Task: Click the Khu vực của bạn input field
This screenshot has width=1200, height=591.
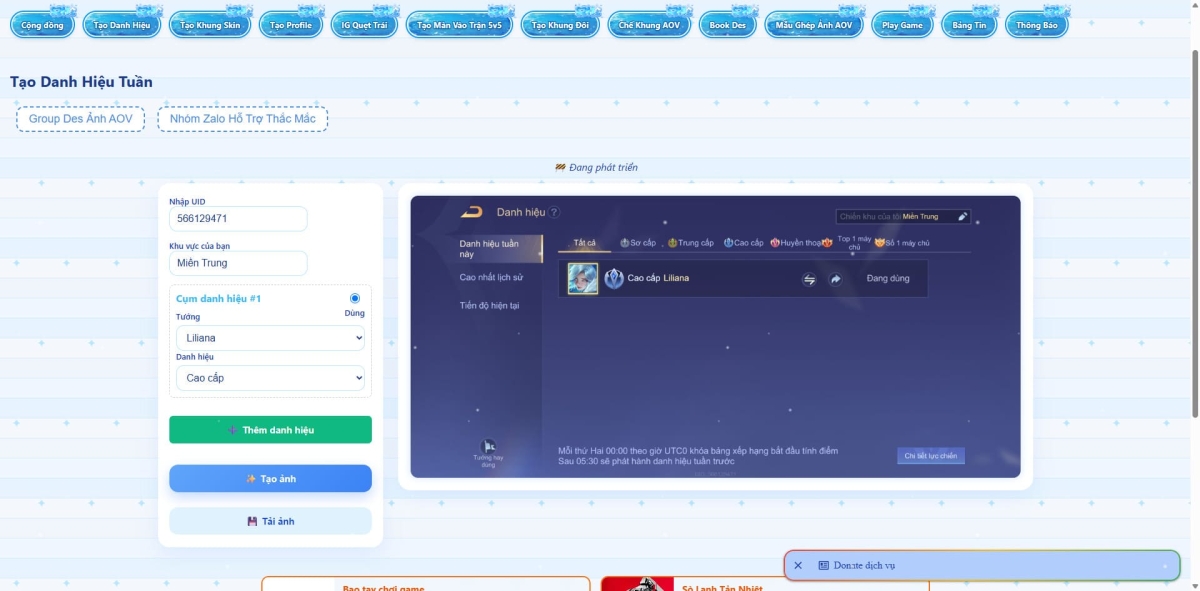Action: point(238,263)
